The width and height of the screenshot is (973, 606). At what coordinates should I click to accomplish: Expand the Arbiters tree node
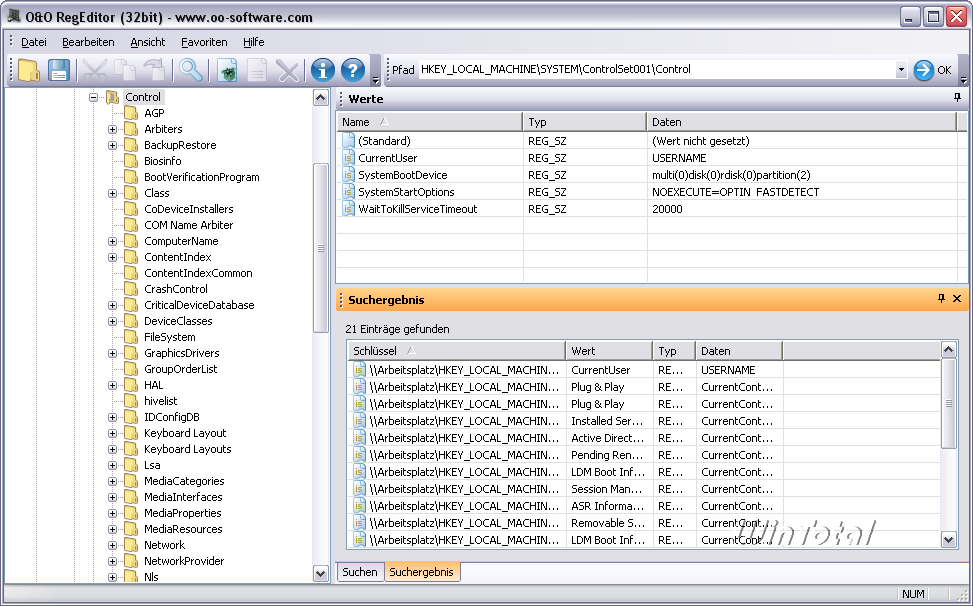click(112, 129)
